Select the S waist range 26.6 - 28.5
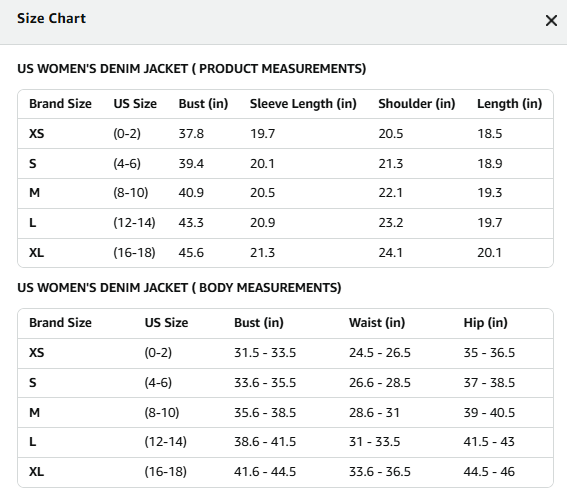 (x=380, y=383)
